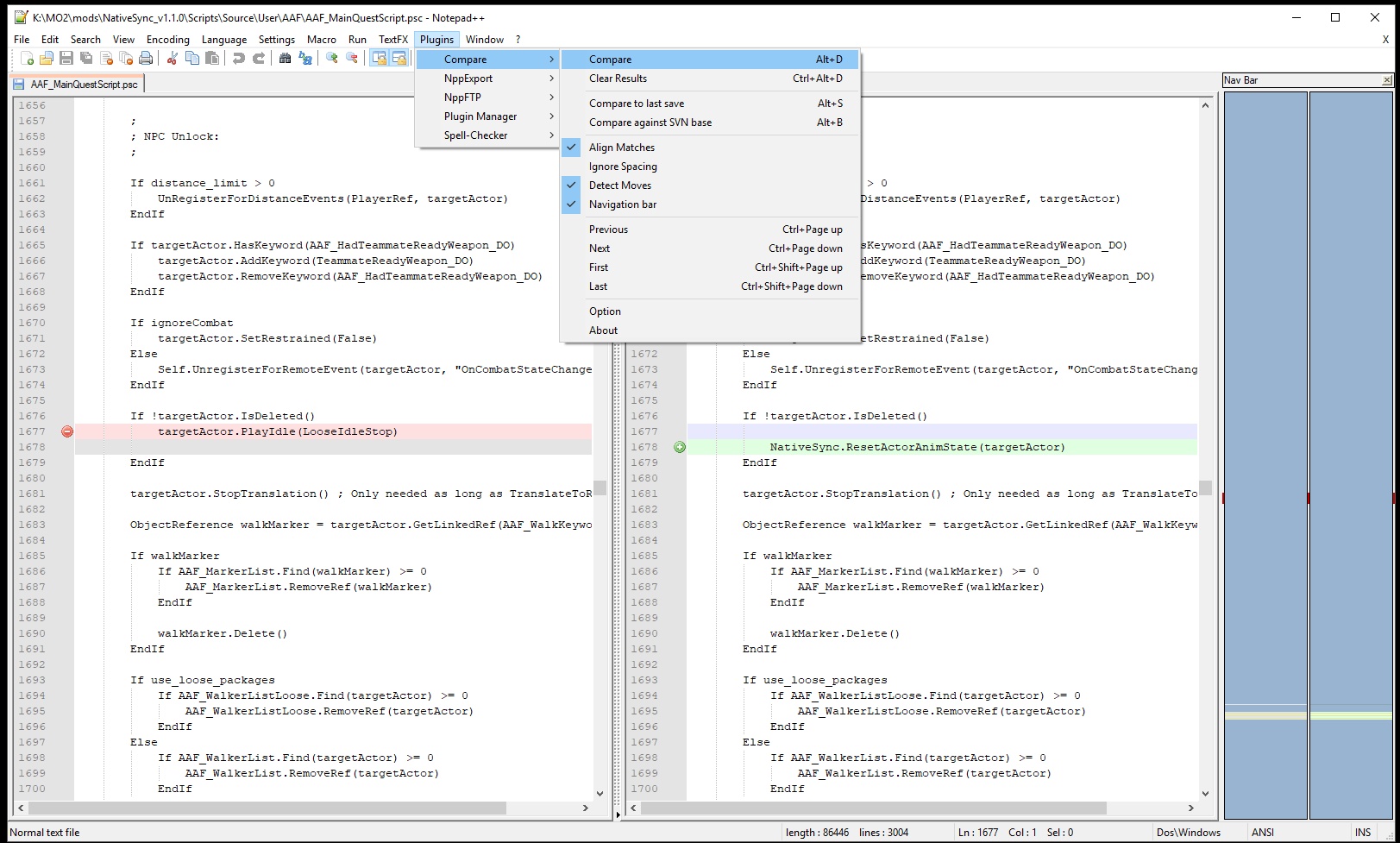Open the Encoding menu

point(167,39)
